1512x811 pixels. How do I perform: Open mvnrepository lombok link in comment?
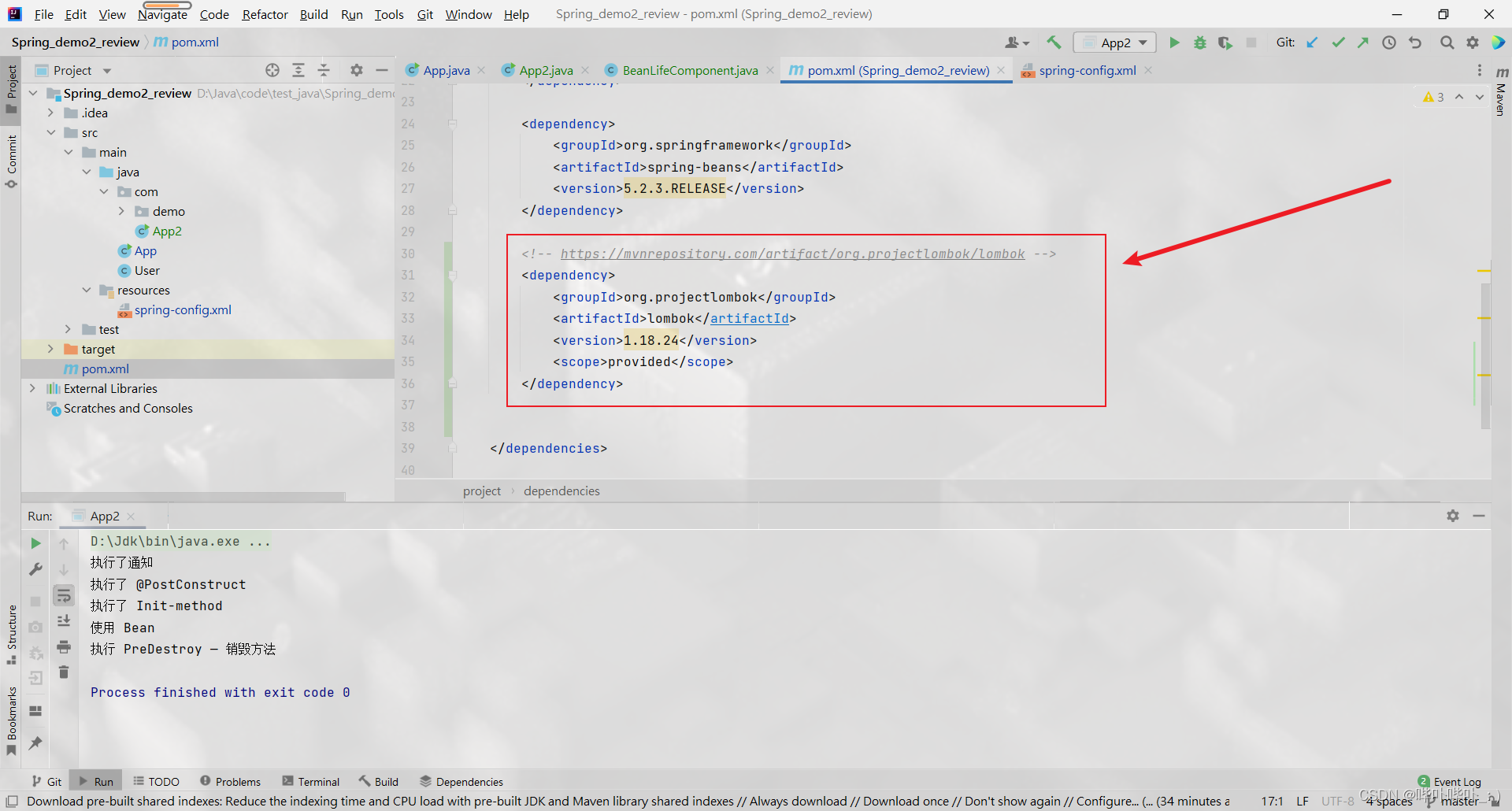(x=792, y=254)
